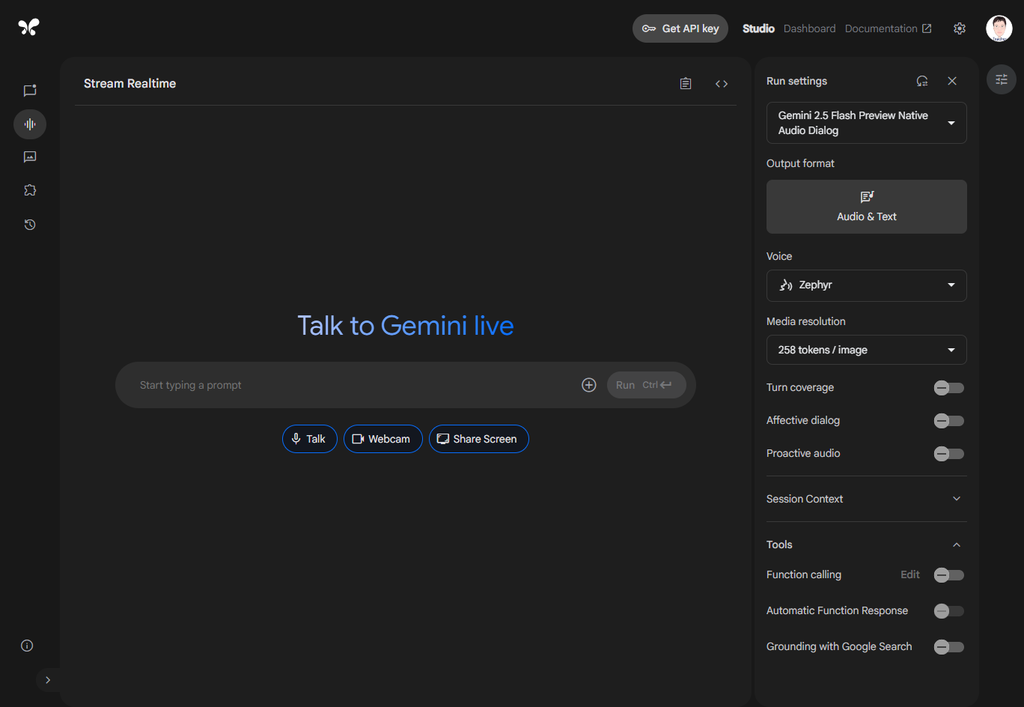This screenshot has width=1024, height=707.
Task: Open the Generate media sidebar icon
Action: point(29,157)
